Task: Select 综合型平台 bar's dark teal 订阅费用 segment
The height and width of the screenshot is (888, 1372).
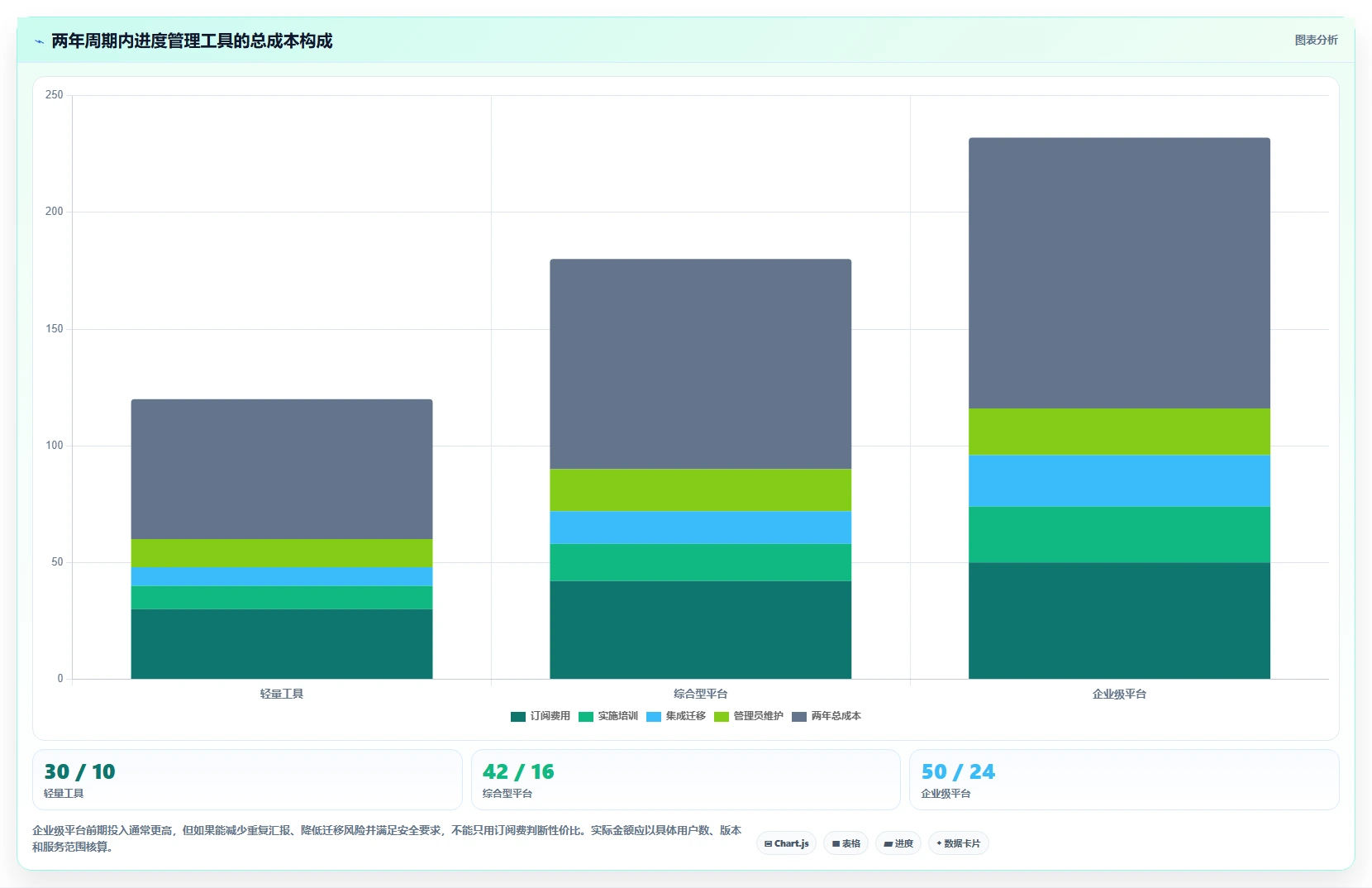Action: pos(701,630)
